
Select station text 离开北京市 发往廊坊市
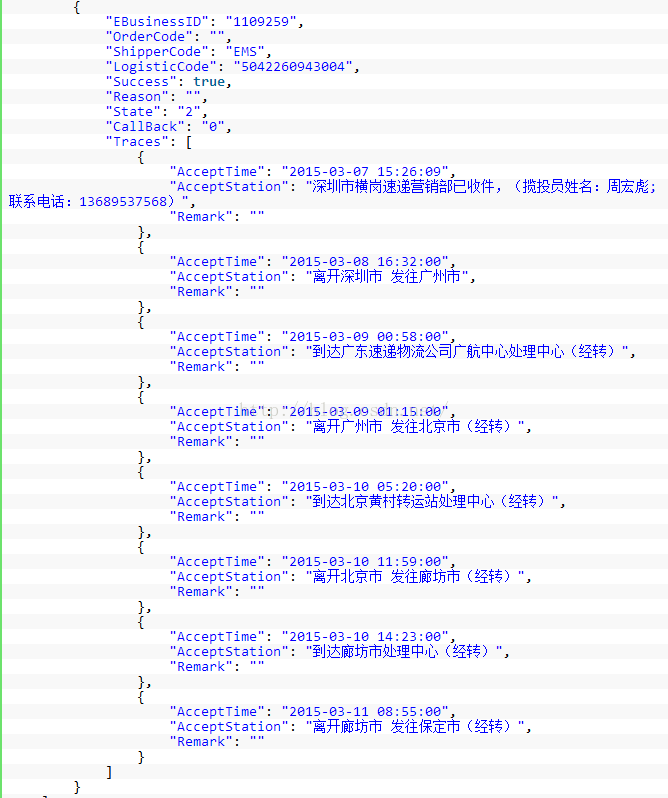(x=386, y=577)
